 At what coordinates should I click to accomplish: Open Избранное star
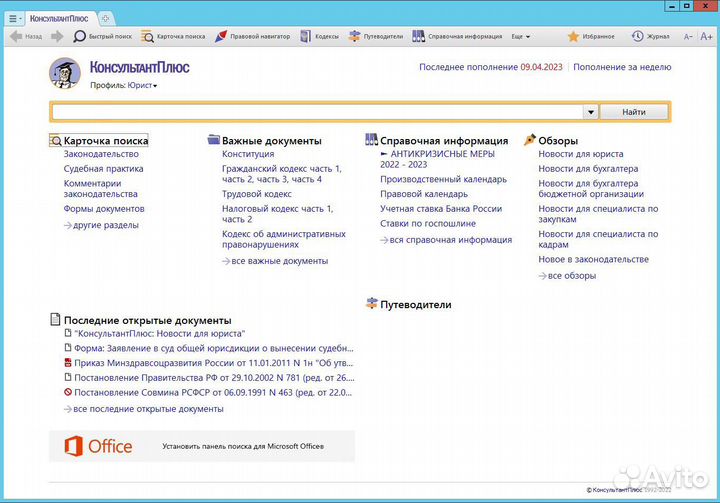tap(591, 36)
